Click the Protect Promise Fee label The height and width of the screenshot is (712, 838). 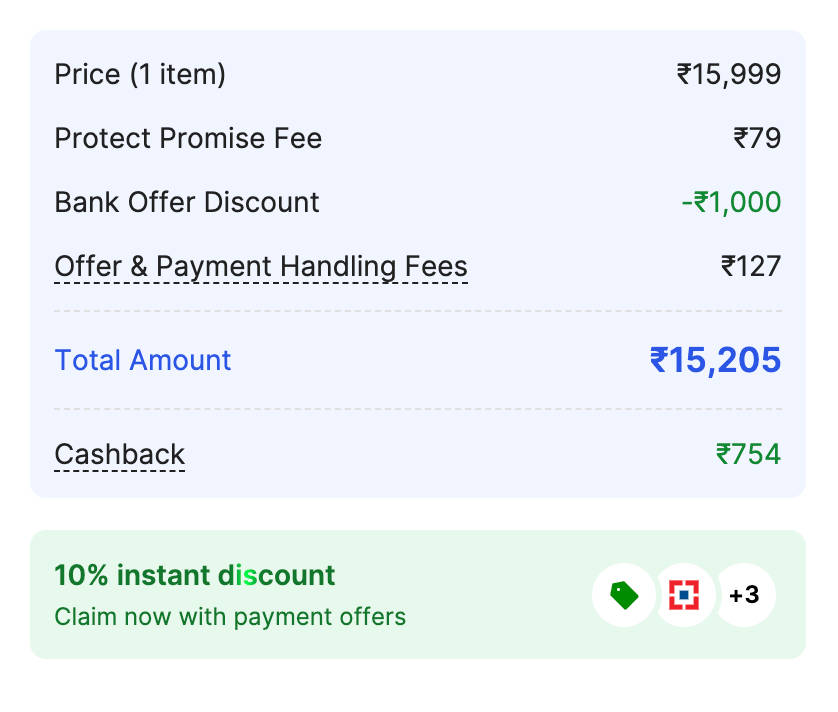click(188, 139)
